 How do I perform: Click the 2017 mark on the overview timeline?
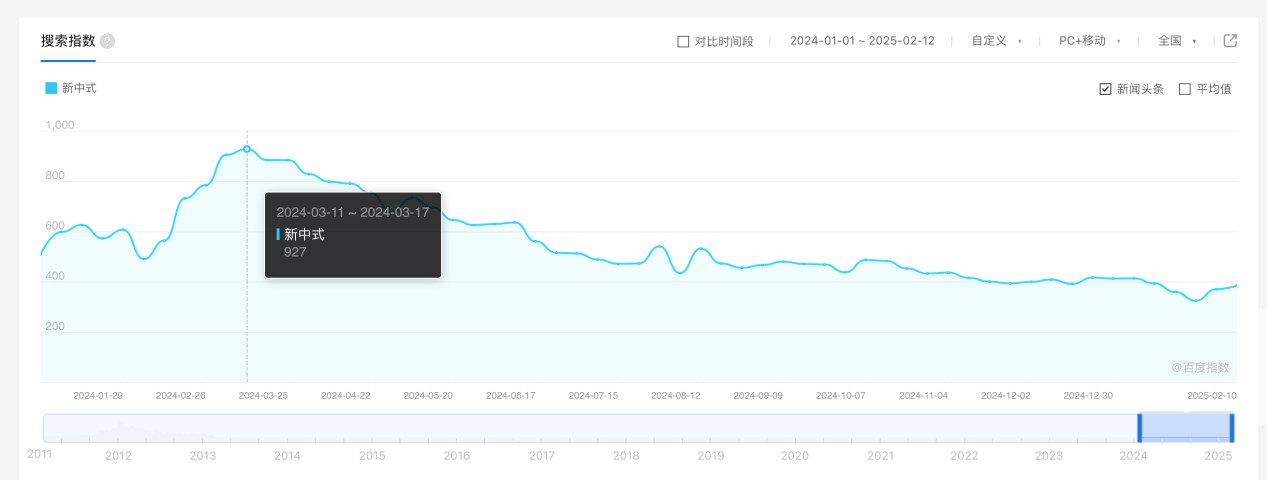pyautogui.click(x=542, y=456)
